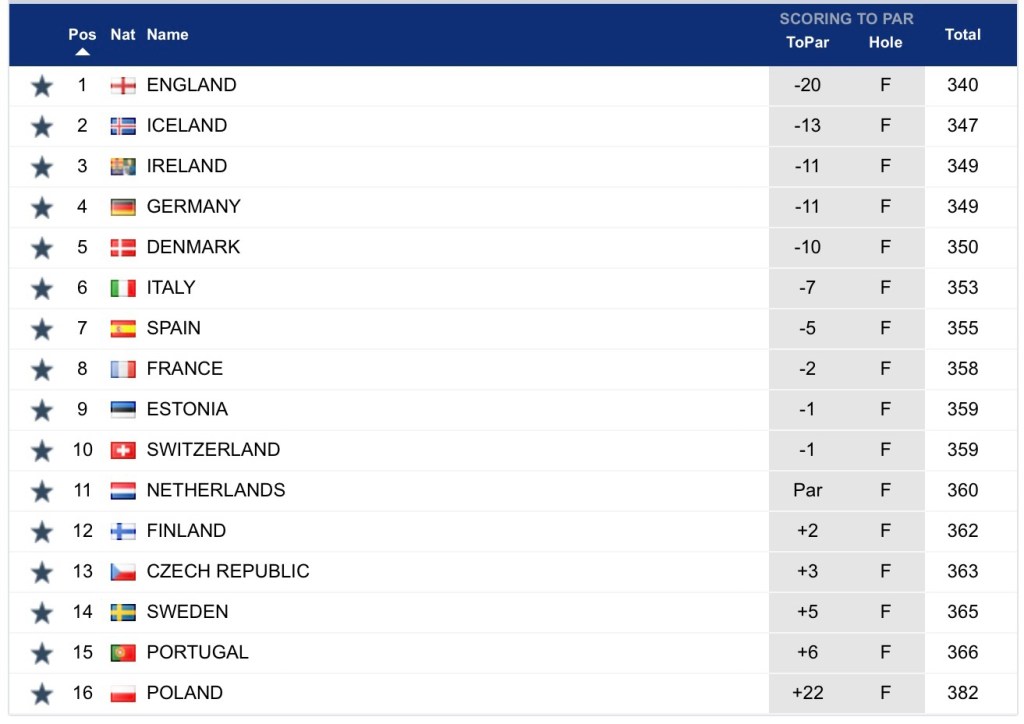The image size is (1024, 724).
Task: Toggle favorite star for England
Action: (x=41, y=86)
